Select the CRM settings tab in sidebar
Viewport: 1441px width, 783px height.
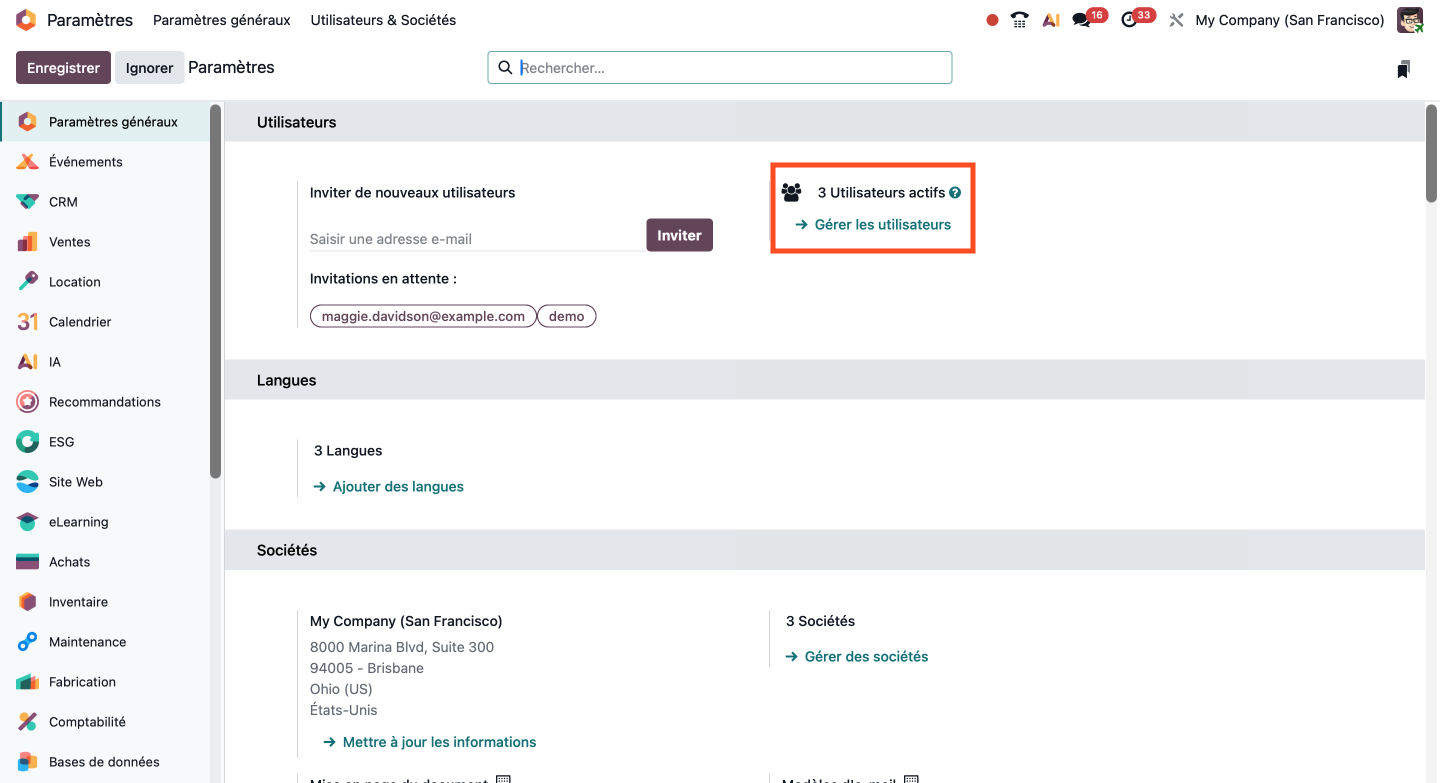(x=63, y=202)
